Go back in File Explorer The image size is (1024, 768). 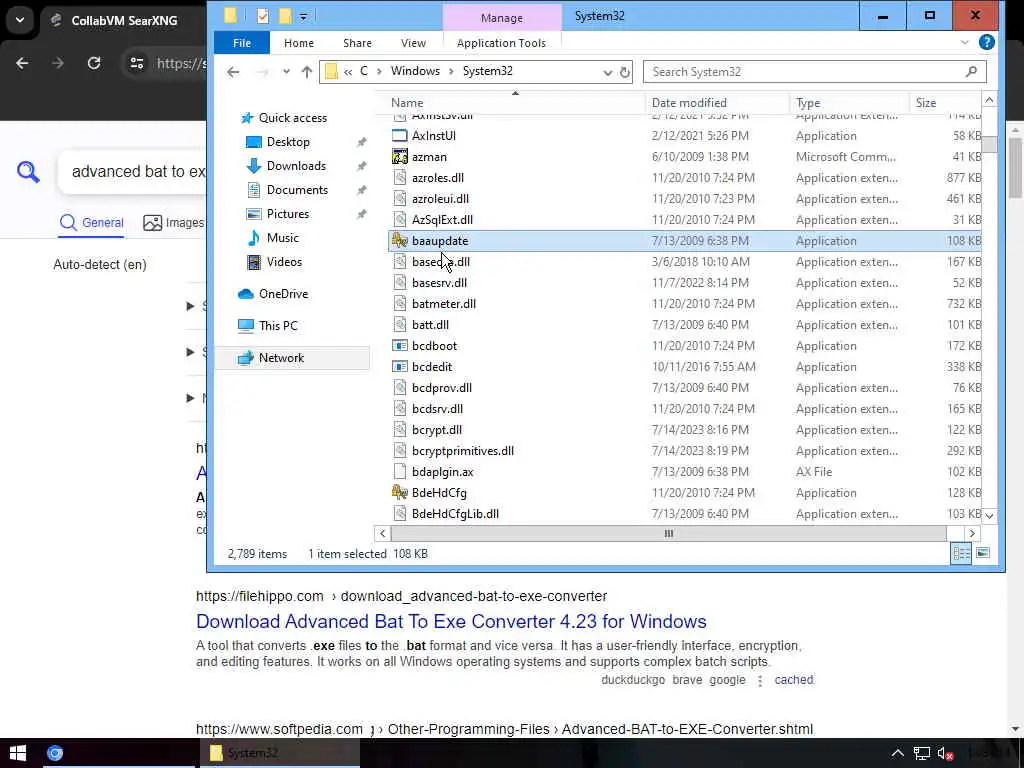point(233,72)
